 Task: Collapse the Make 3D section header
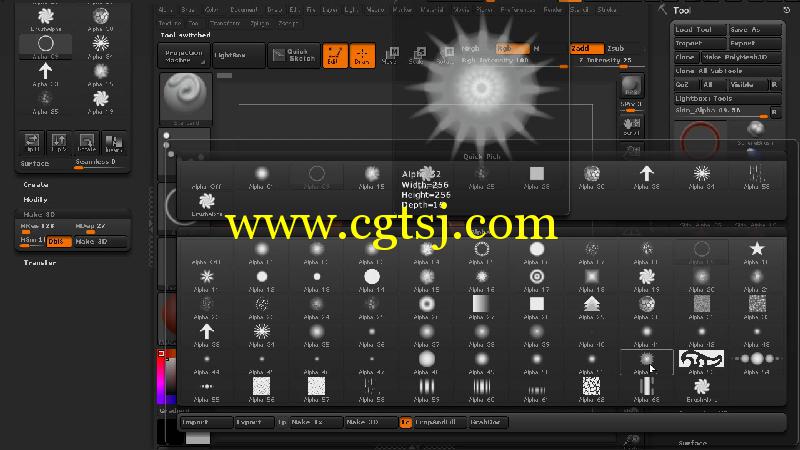pos(39,214)
